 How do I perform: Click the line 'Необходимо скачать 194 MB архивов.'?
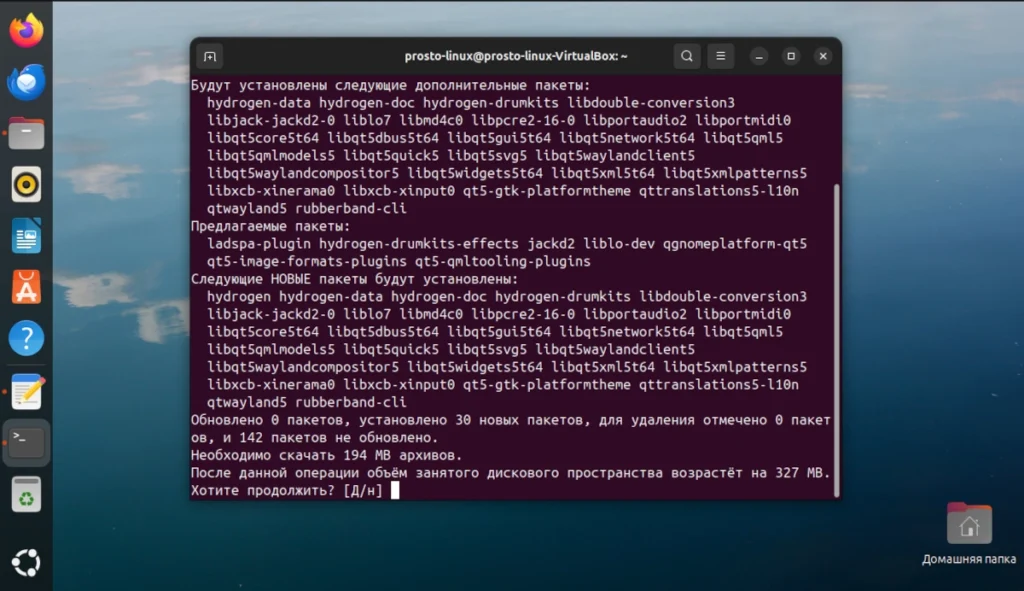[326, 455]
